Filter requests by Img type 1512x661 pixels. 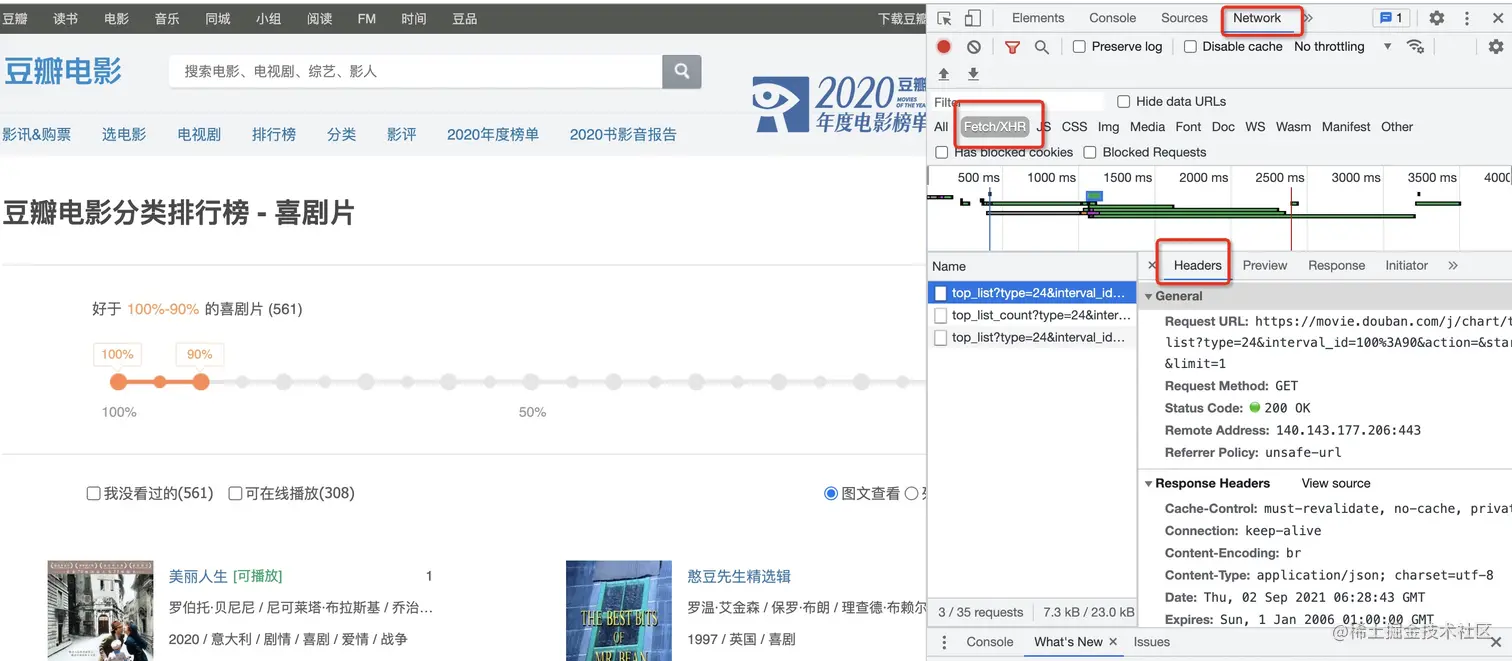(1108, 127)
